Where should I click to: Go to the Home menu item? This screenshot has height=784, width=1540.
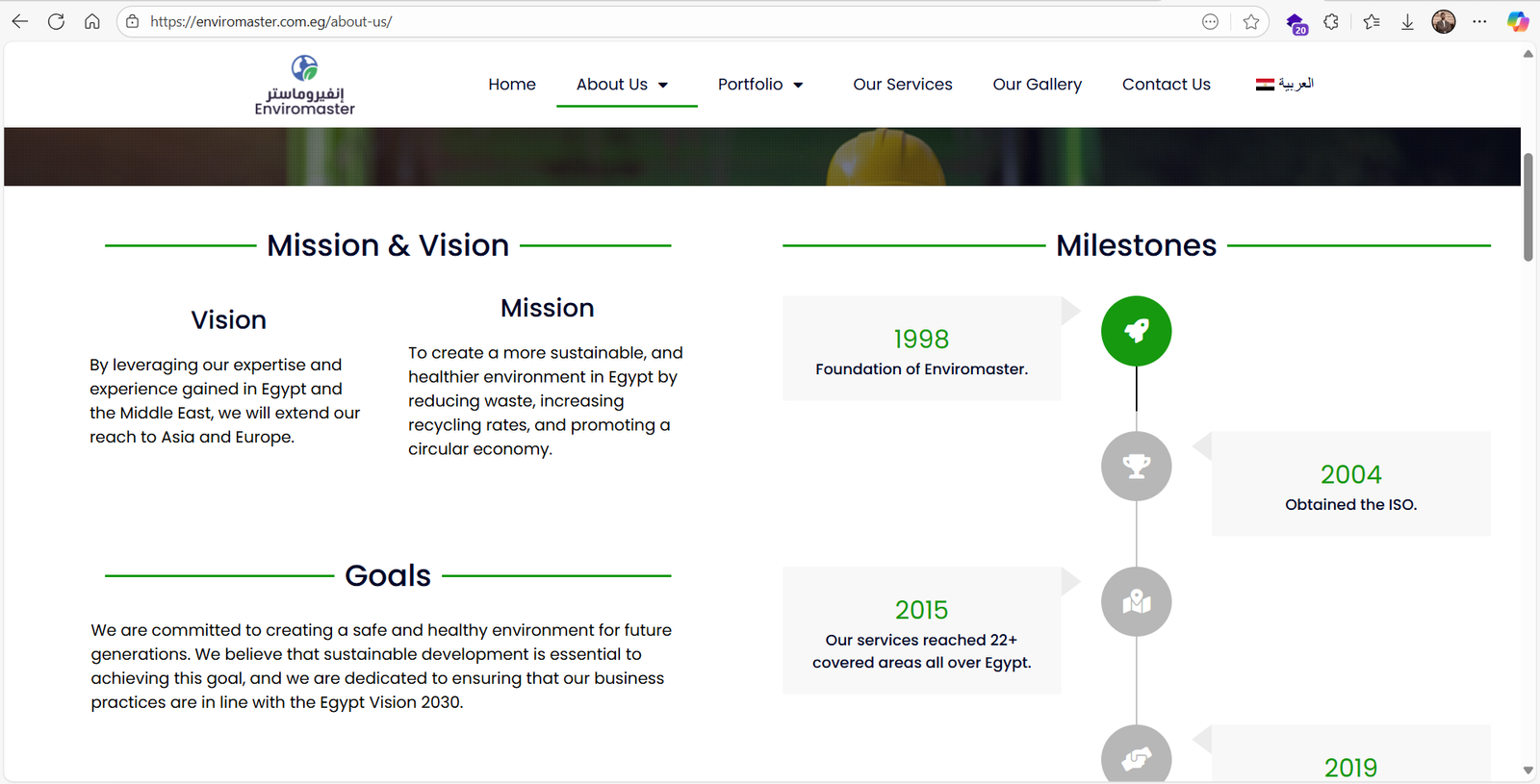(511, 85)
